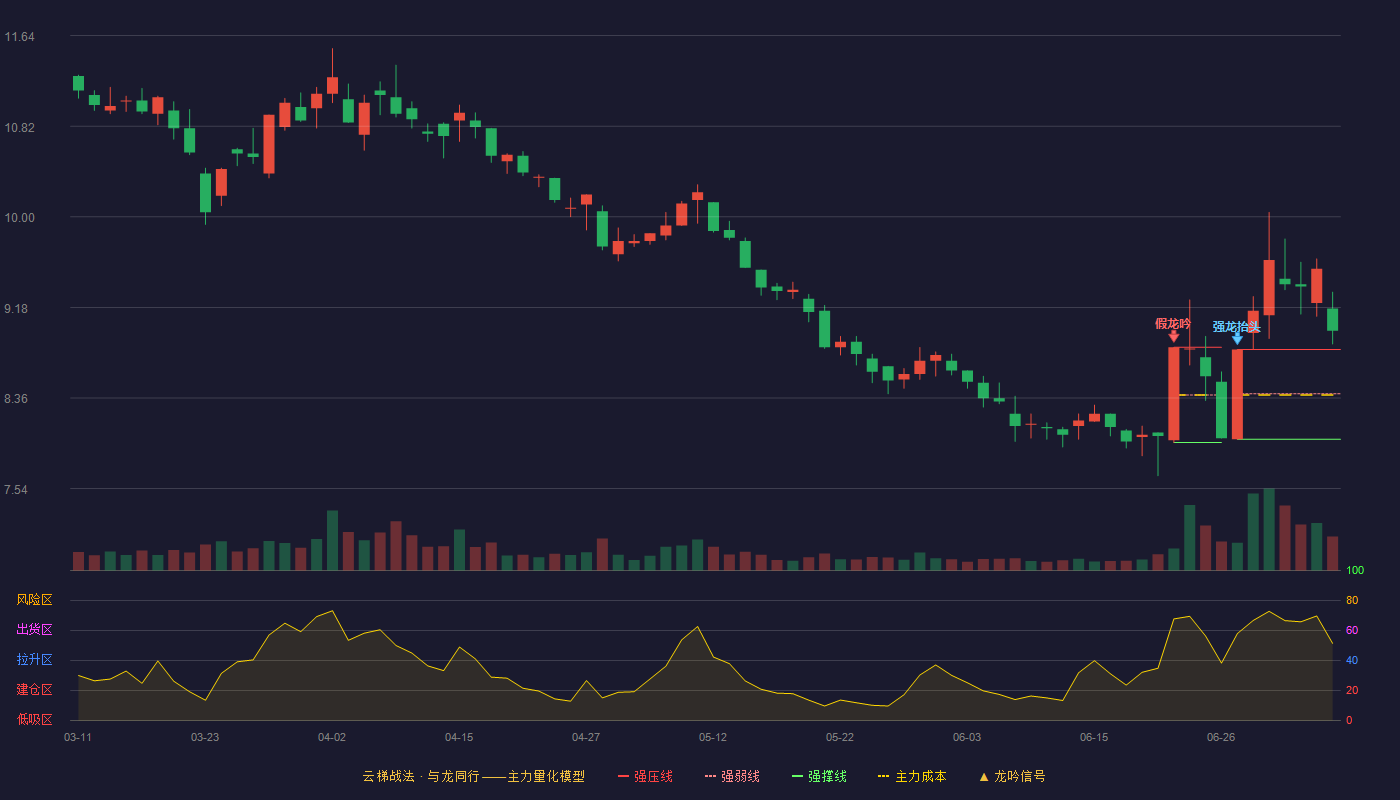Click the 风险区 zone label
Viewport: 1400px width, 800px height.
tap(34, 600)
